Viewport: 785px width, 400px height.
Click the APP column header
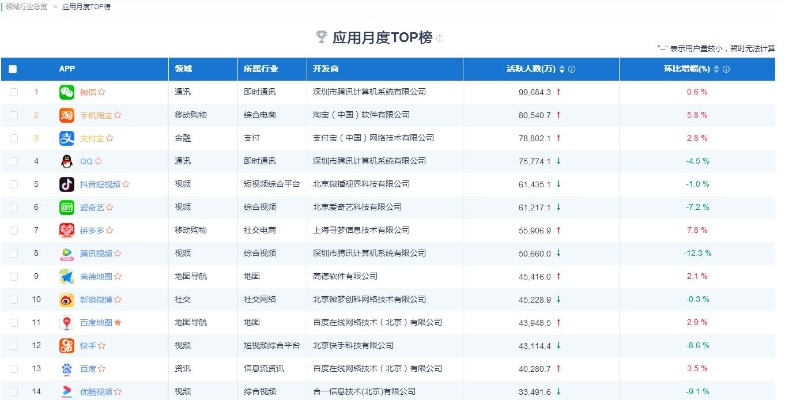pos(67,69)
